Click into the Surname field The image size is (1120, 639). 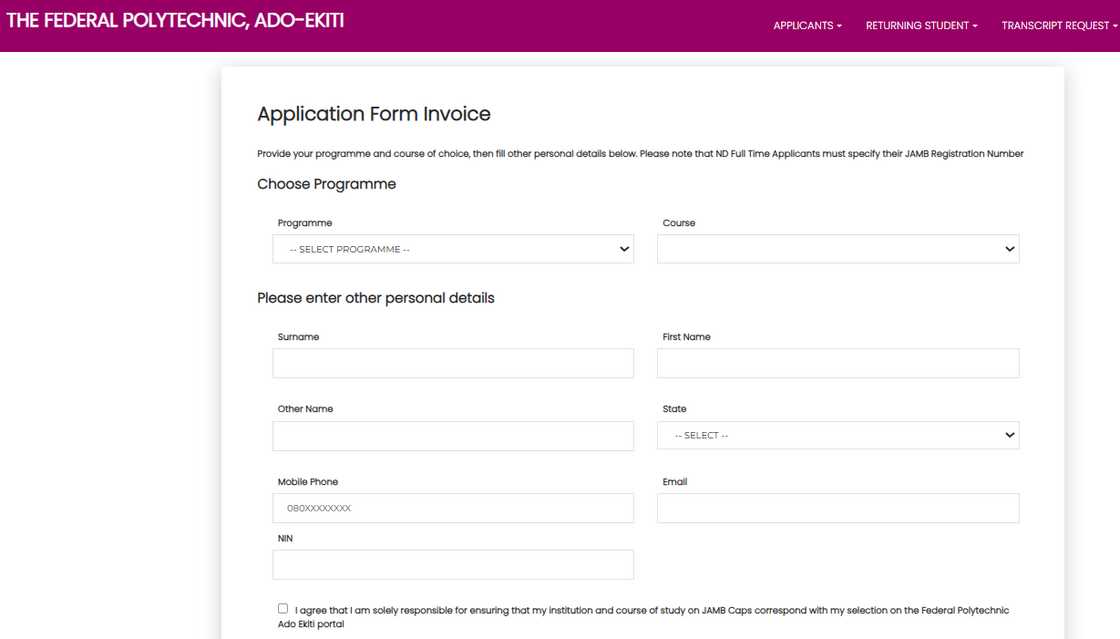click(452, 363)
